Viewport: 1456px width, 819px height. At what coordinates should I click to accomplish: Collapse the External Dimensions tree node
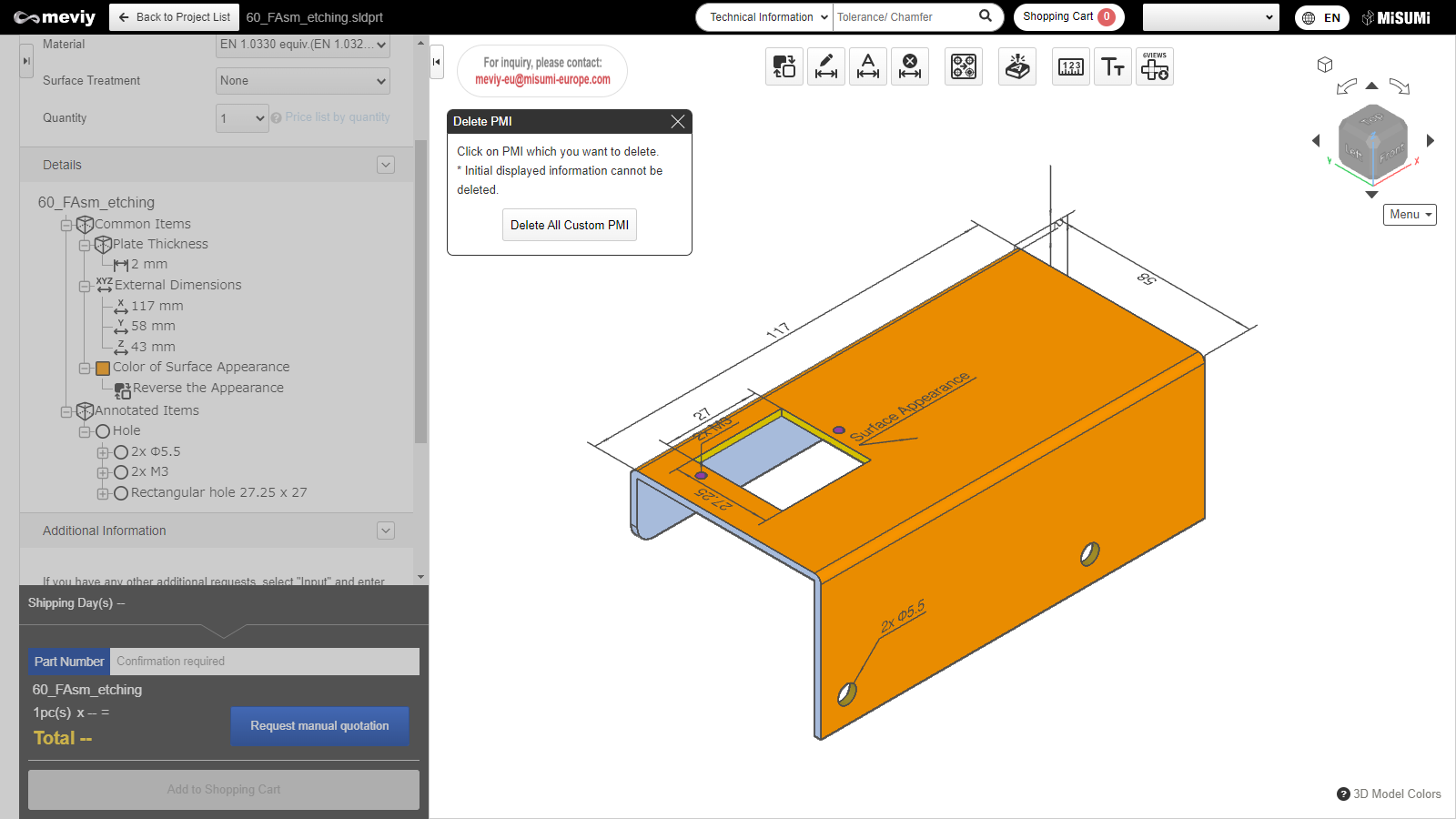coord(85,286)
